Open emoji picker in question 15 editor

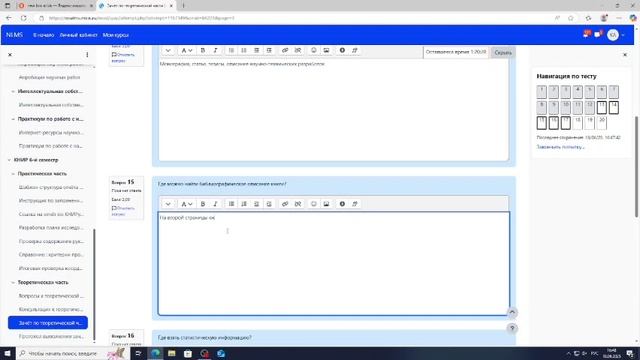click(313, 204)
